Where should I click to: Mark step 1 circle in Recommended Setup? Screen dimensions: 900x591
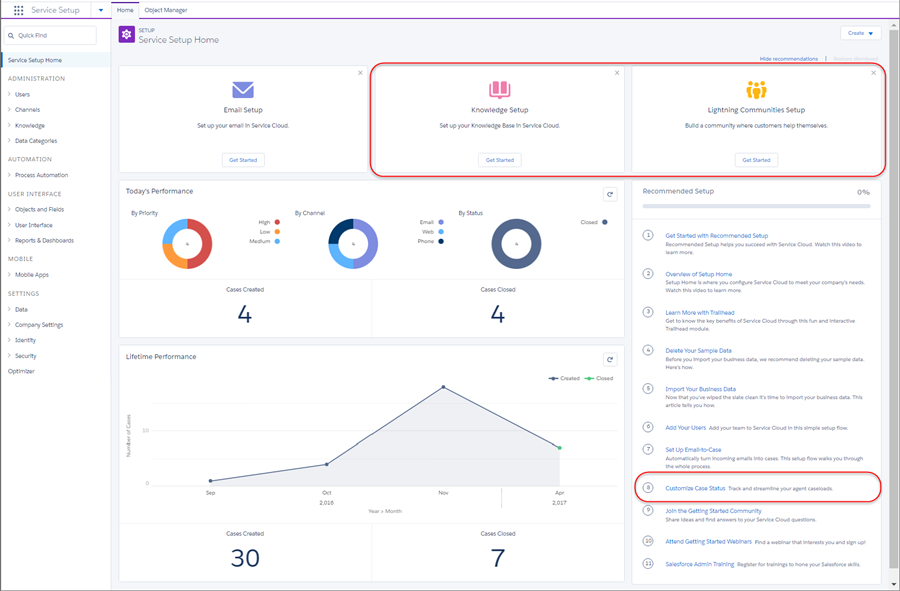(648, 235)
